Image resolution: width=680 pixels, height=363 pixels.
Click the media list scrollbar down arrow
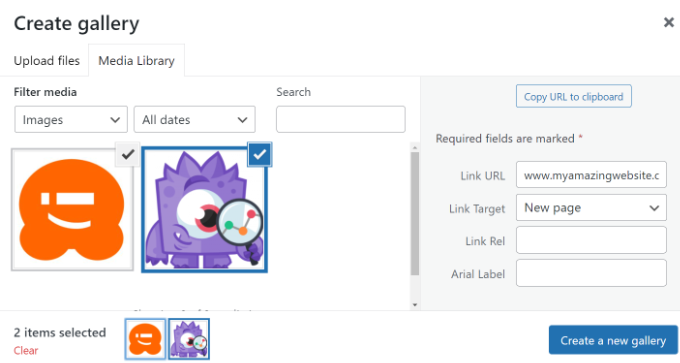pyautogui.click(x=415, y=305)
